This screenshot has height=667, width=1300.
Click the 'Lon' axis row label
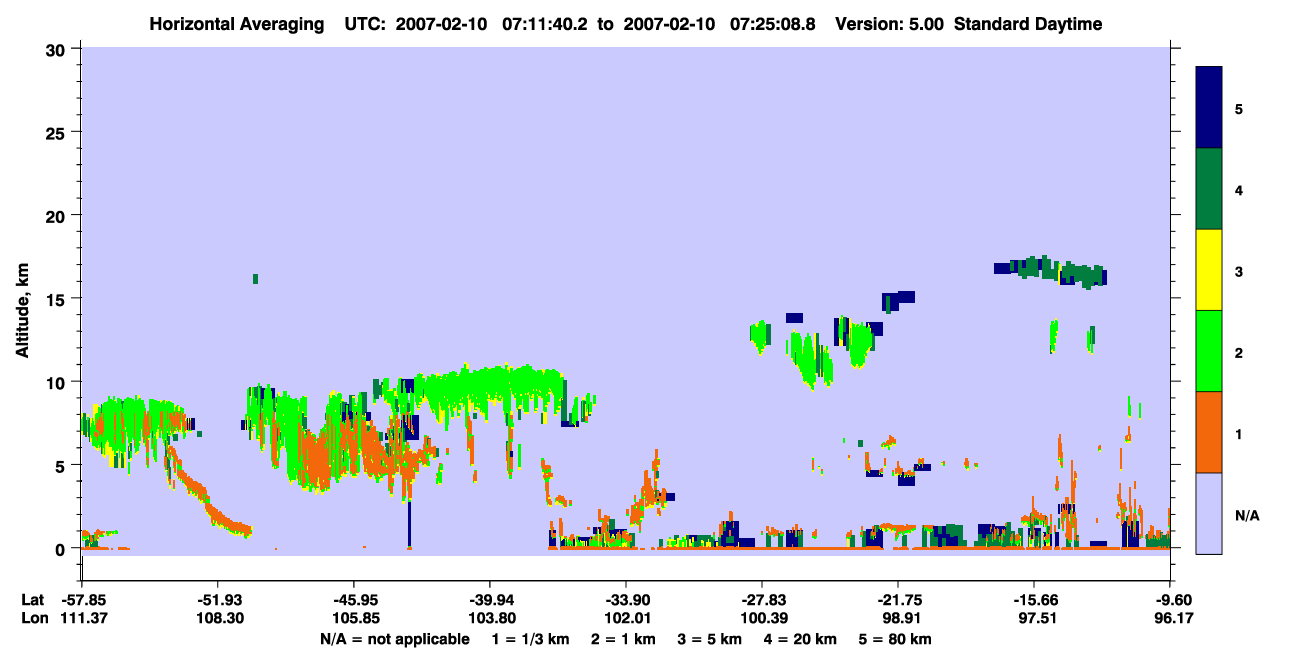click(x=34, y=618)
